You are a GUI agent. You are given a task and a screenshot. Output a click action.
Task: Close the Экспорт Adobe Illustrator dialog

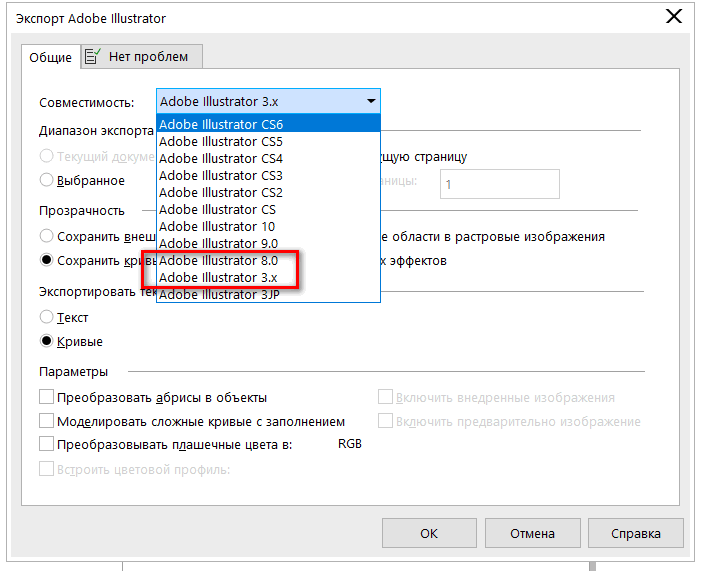[677, 18]
